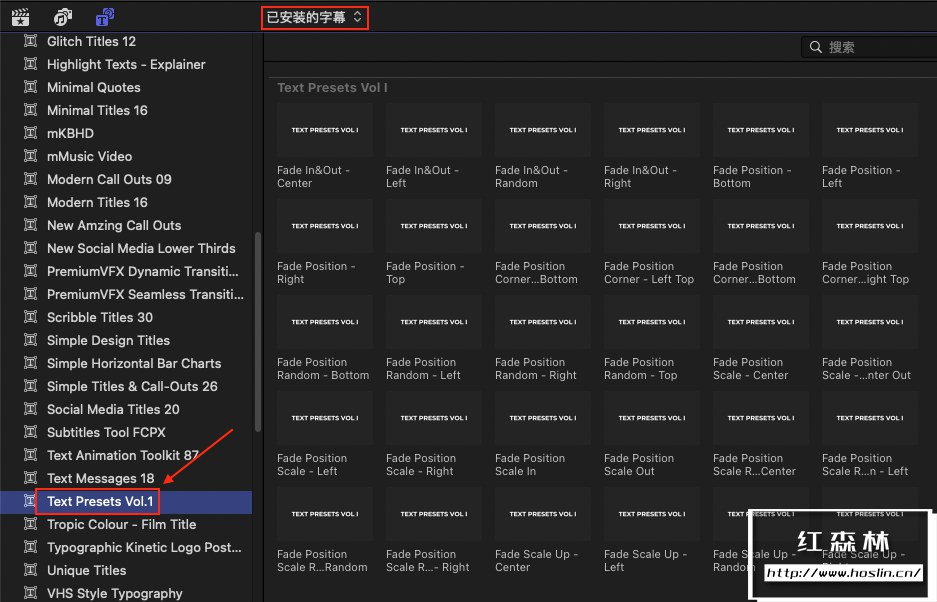The image size is (937, 602).
Task: Select VHS Style Typography category
Action: [115, 594]
